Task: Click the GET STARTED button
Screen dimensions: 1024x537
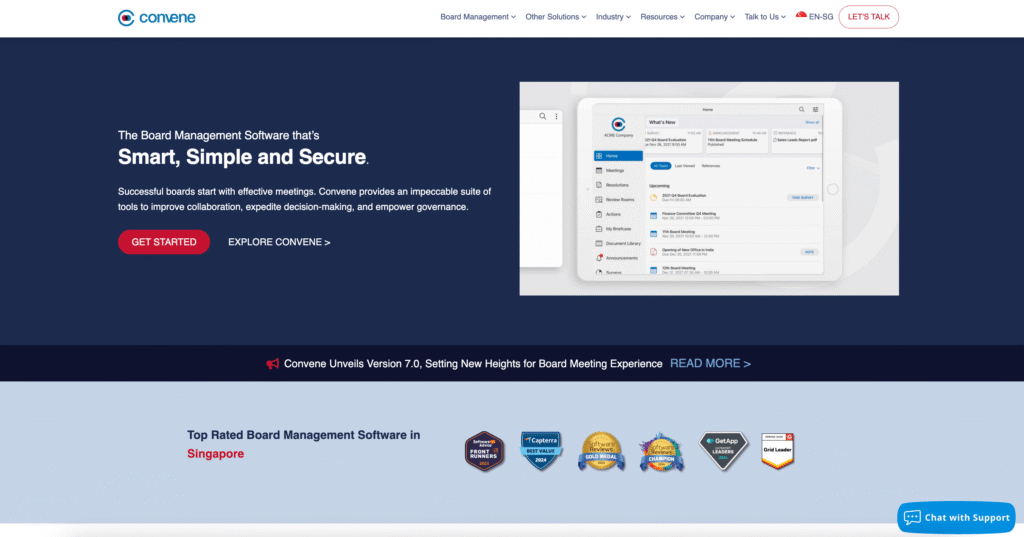Action: coord(164,242)
